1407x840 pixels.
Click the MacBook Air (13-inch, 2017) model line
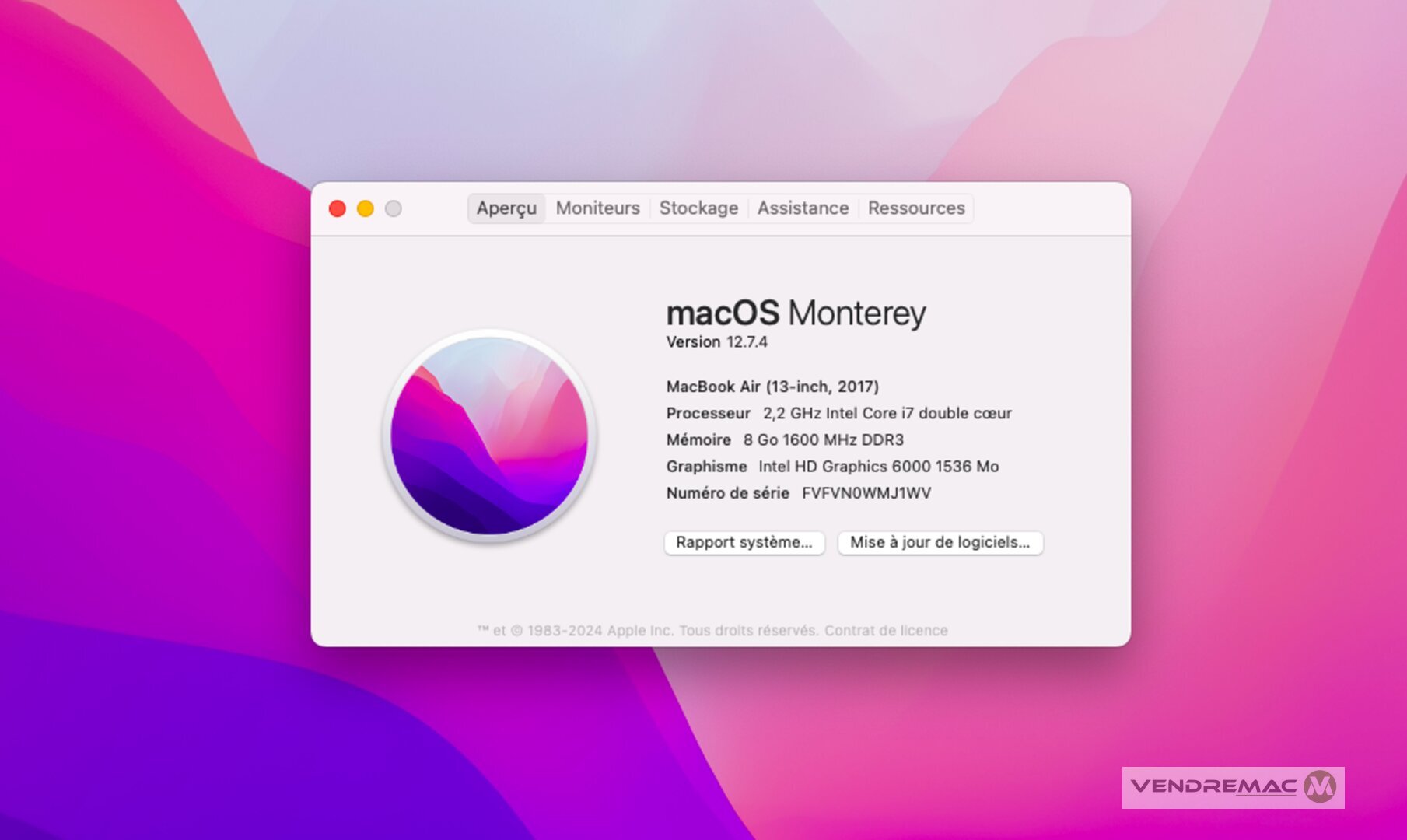pyautogui.click(x=772, y=387)
